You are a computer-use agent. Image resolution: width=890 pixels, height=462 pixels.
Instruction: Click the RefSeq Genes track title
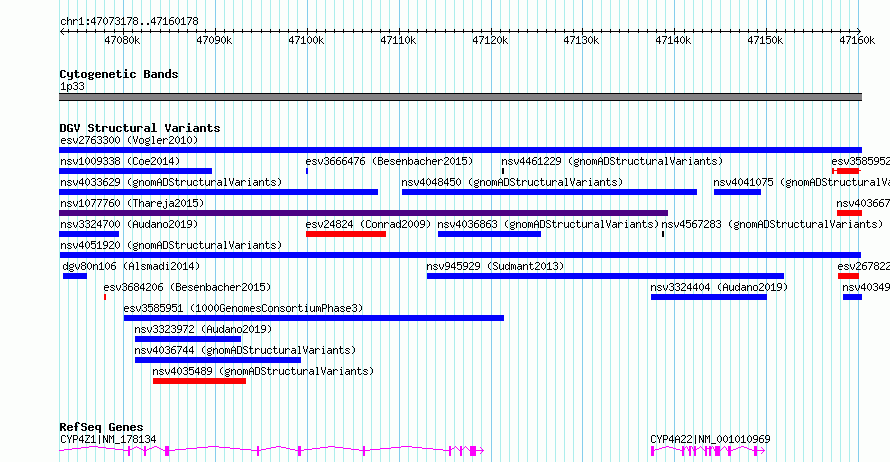pyautogui.click(x=101, y=427)
